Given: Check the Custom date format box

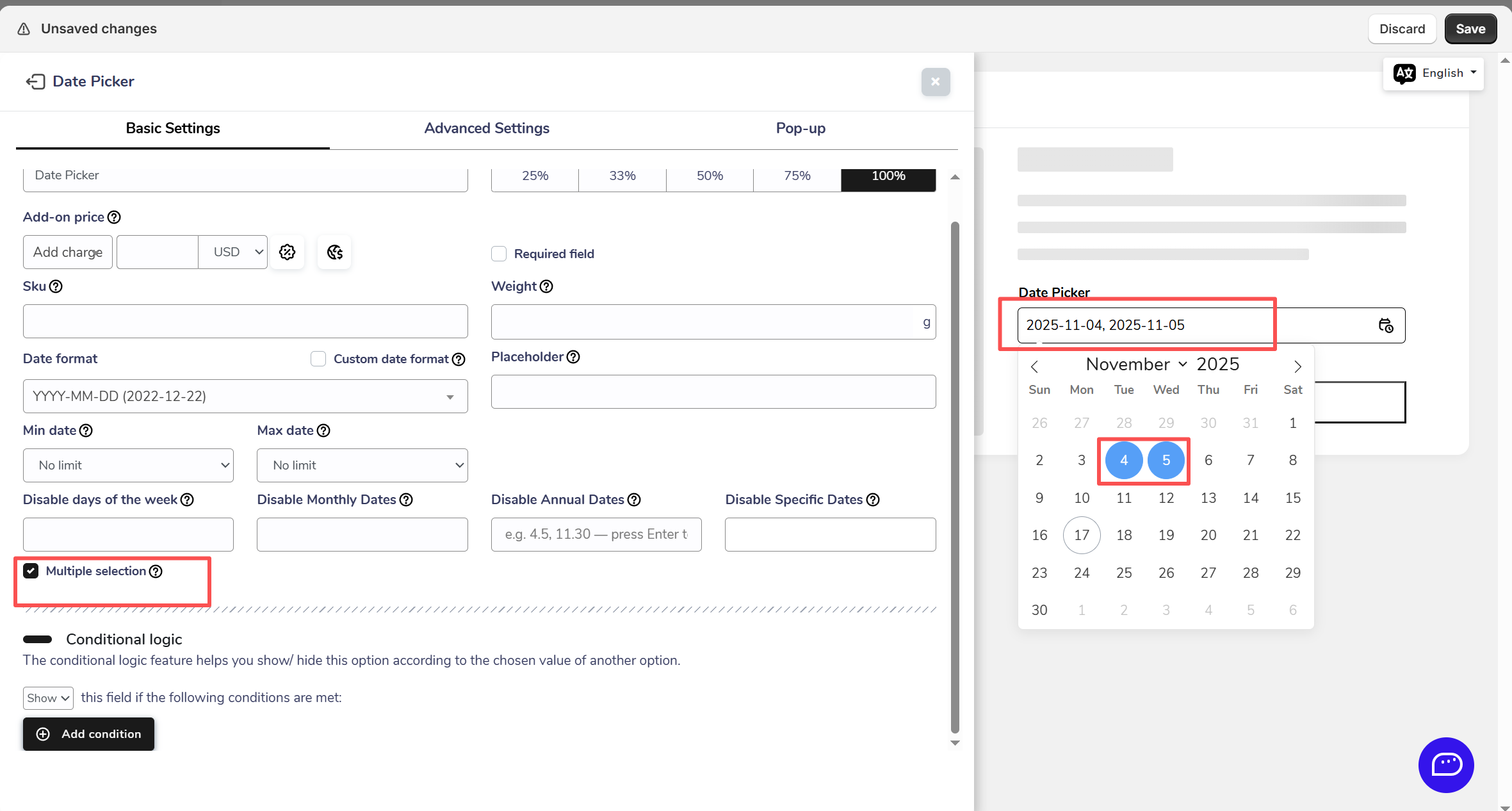Looking at the screenshot, I should 318,359.
